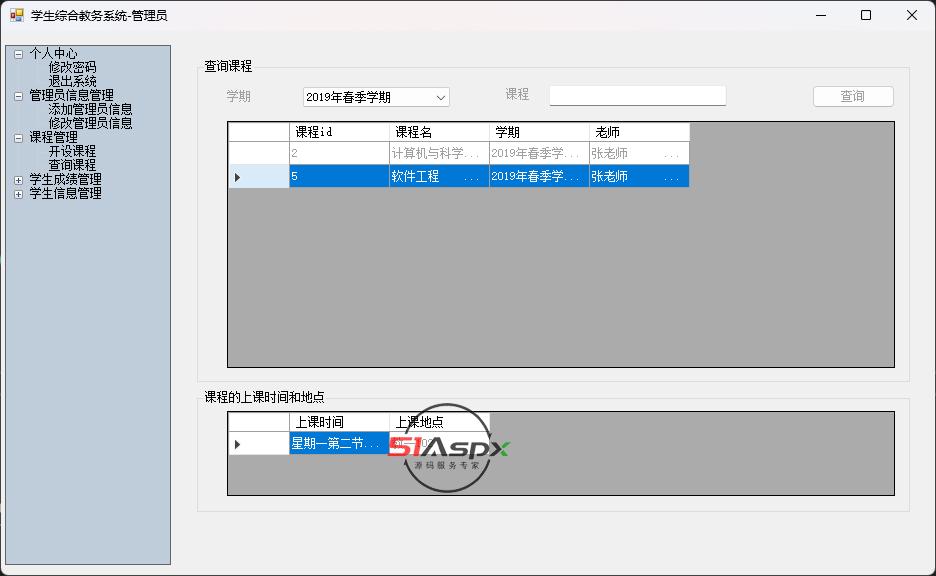The height and width of the screenshot is (576, 936).
Task: Sort by the 学期 column header
Action: 539,132
